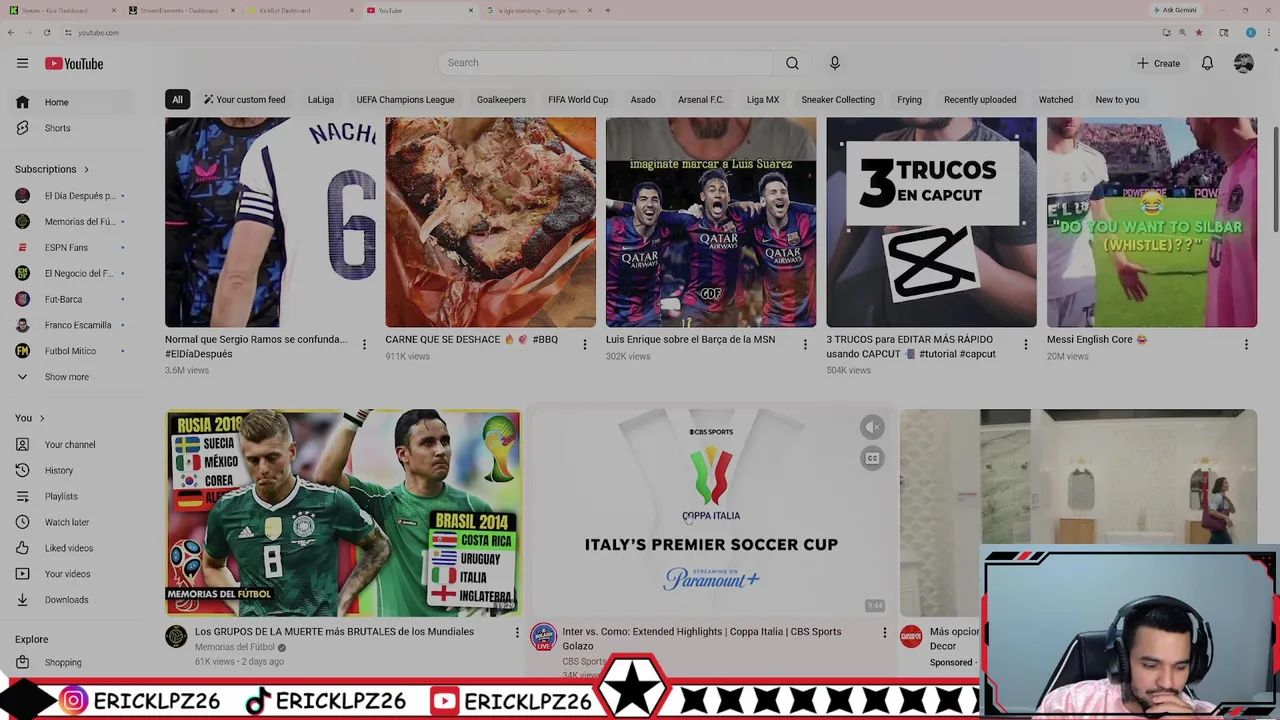Open the notifications bell
The width and height of the screenshot is (1280, 720).
1207,63
